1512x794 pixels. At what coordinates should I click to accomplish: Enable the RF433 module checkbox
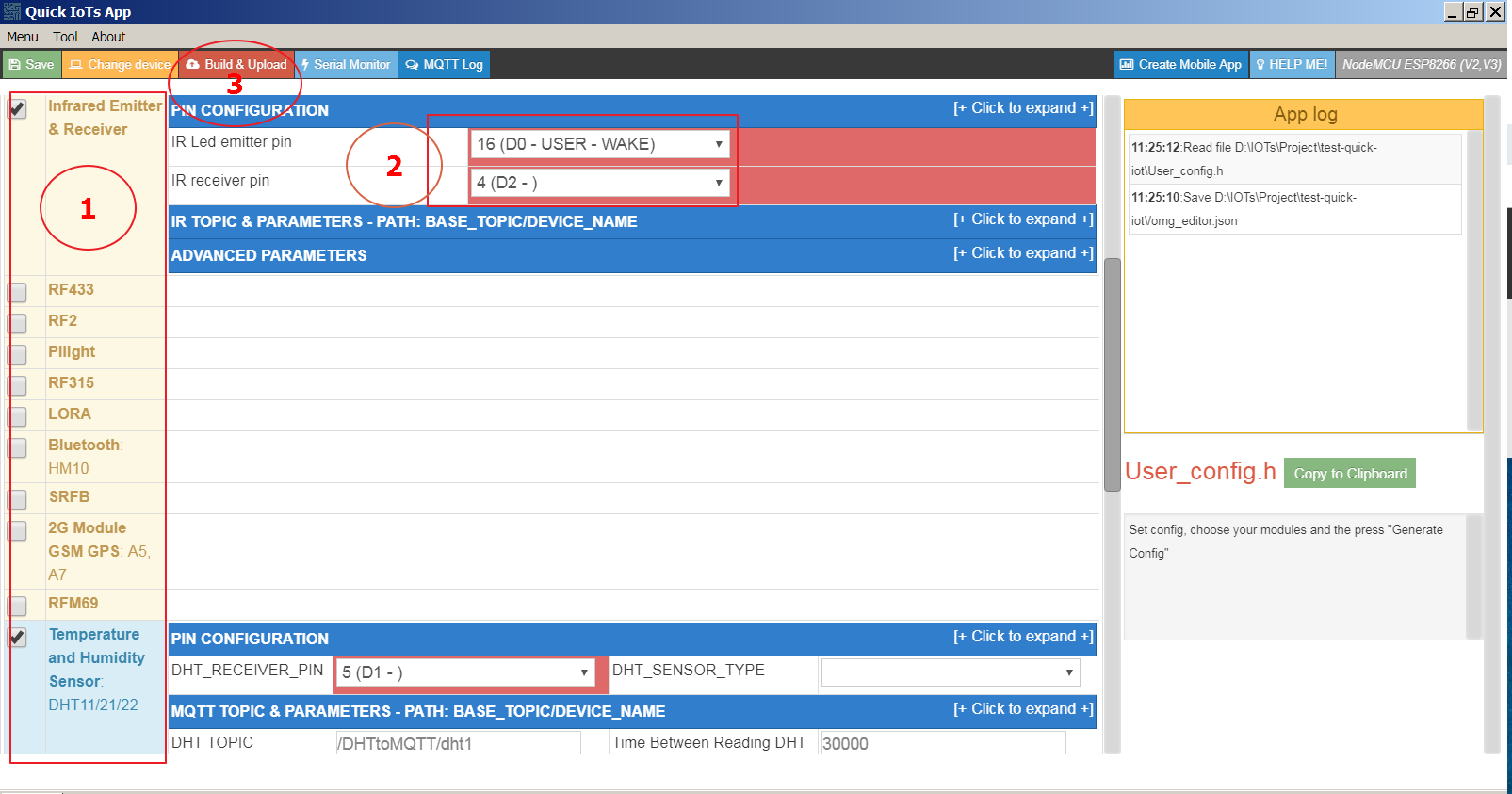click(x=17, y=292)
